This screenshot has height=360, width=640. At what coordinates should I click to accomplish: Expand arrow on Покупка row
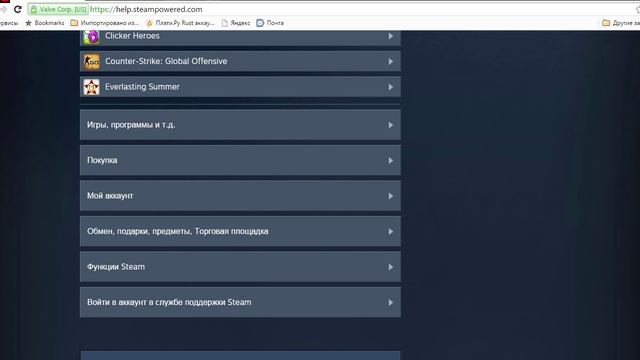point(391,160)
